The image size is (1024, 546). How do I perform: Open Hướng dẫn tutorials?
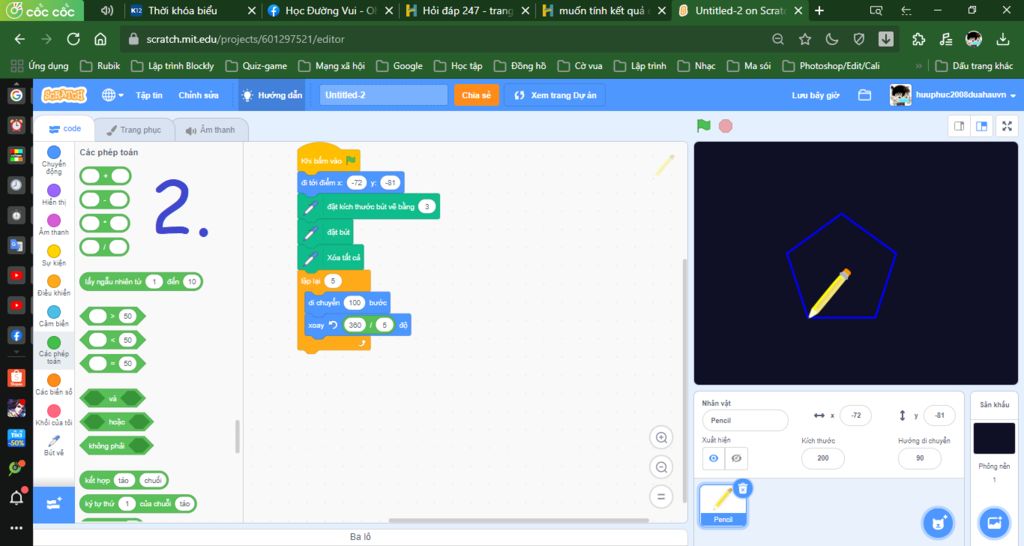pos(272,95)
